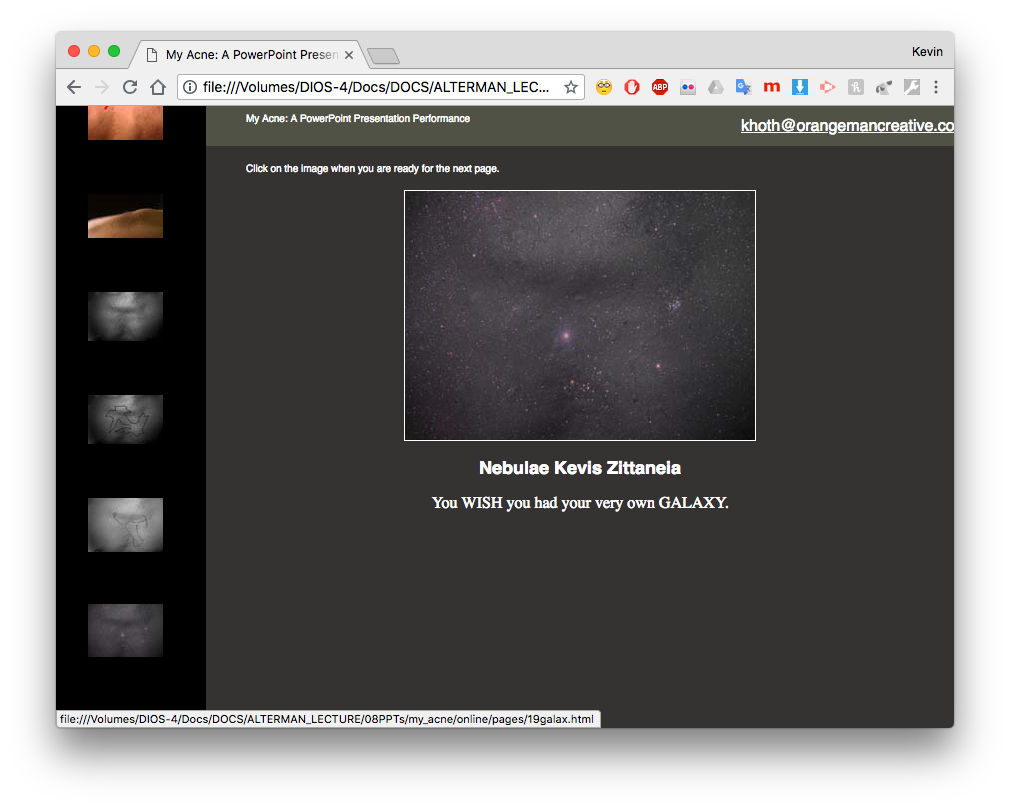Bookmark this page with the star
Image resolution: width=1010 pixels, height=808 pixels.
point(571,87)
